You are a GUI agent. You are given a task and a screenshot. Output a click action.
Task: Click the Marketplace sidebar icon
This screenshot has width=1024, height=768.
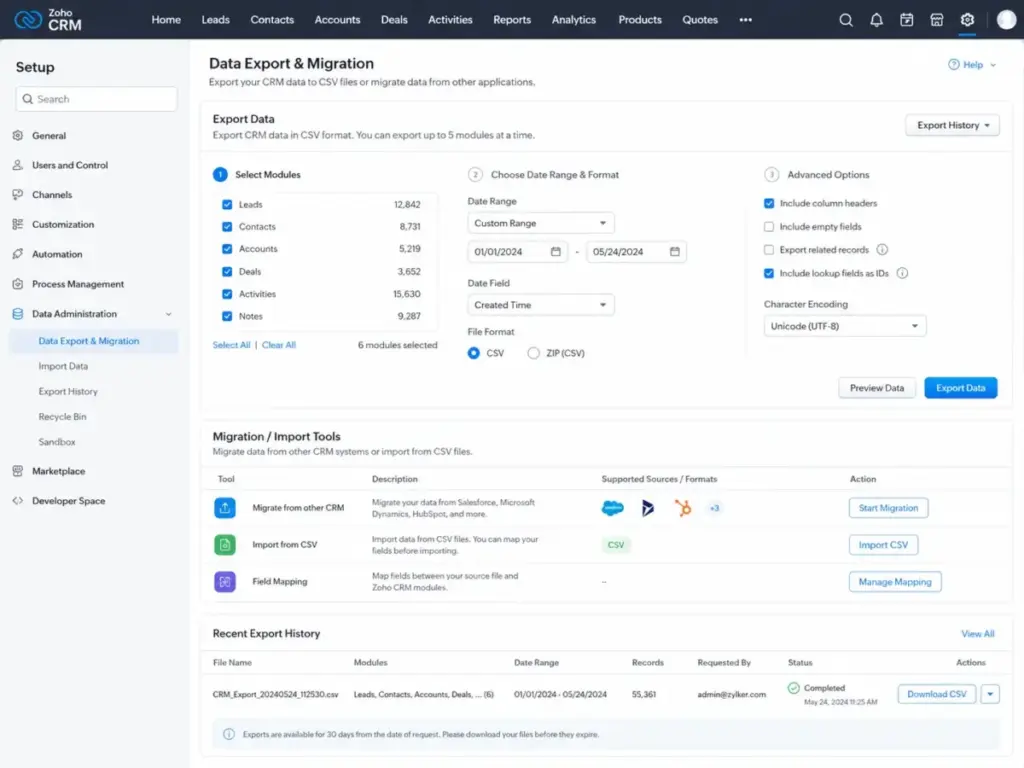click(18, 471)
